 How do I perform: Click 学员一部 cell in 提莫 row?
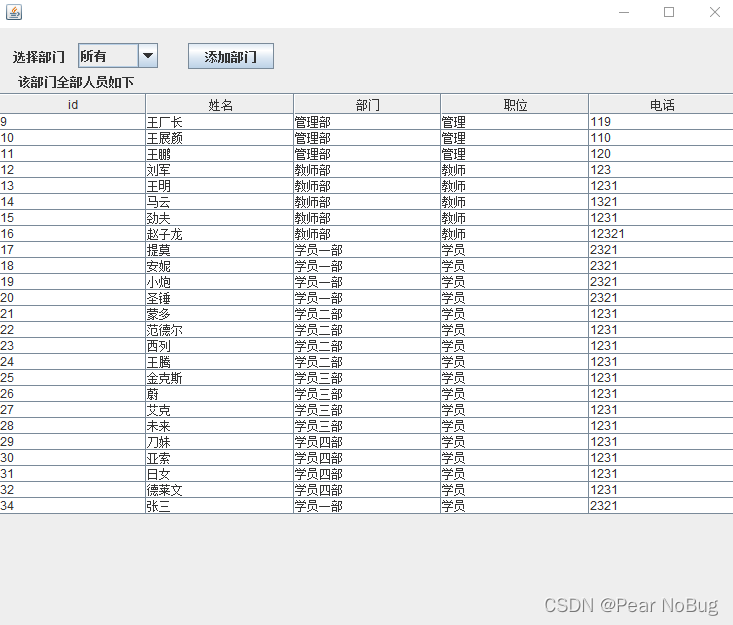coord(367,250)
